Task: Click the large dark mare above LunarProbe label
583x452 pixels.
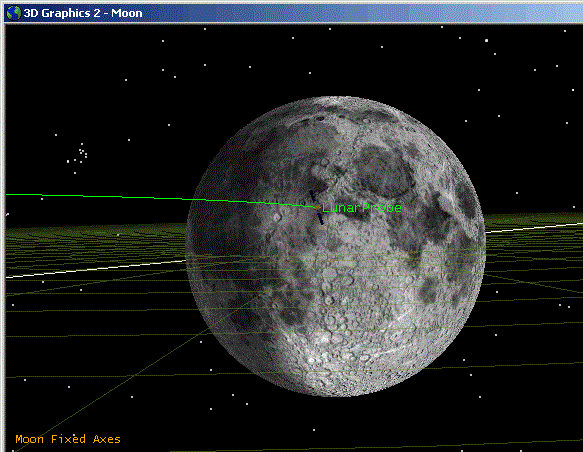Action: [x=383, y=170]
